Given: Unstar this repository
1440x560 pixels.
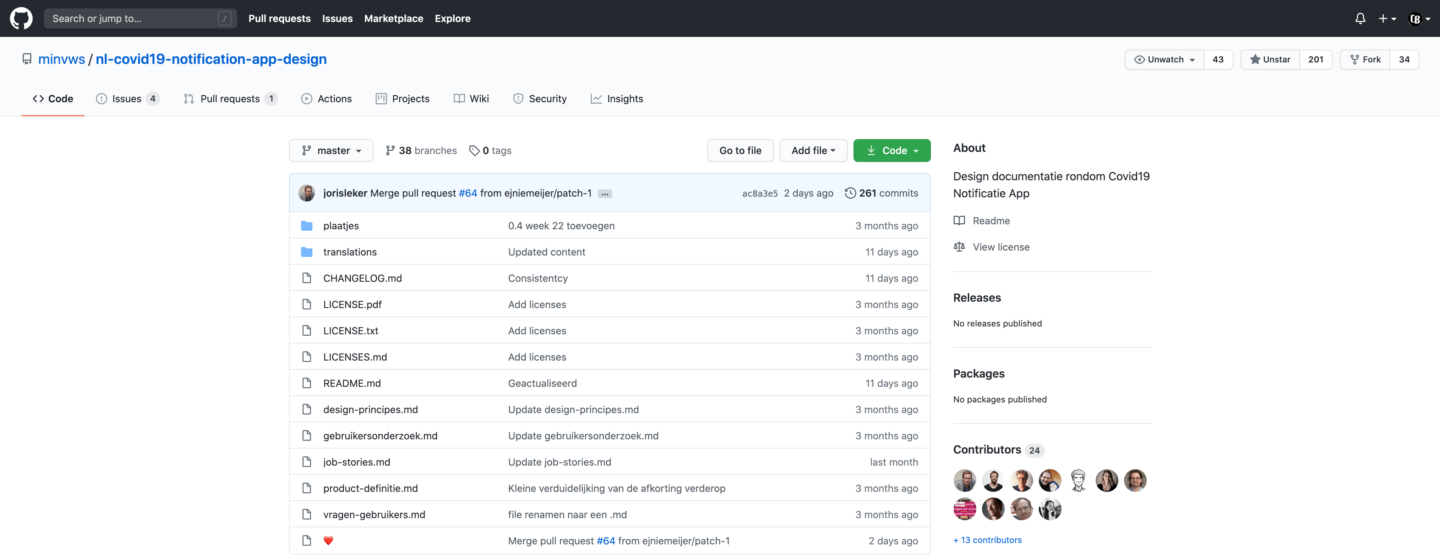Looking at the screenshot, I should click(1269, 60).
